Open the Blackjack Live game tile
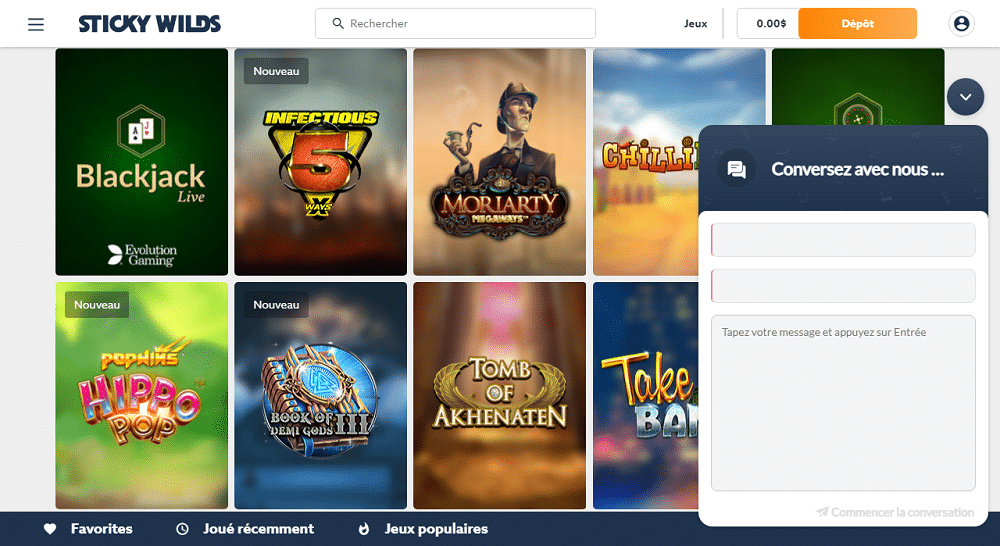This screenshot has width=1000, height=546. (x=142, y=162)
